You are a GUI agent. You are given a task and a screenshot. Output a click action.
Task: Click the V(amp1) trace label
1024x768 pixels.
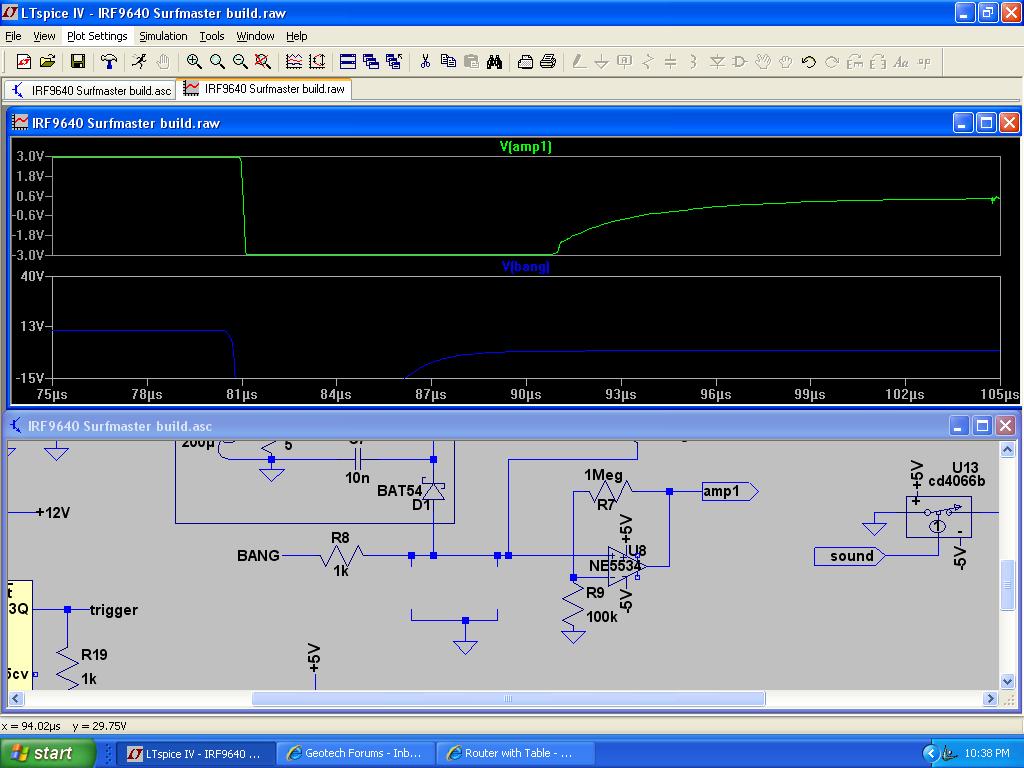coord(525,147)
